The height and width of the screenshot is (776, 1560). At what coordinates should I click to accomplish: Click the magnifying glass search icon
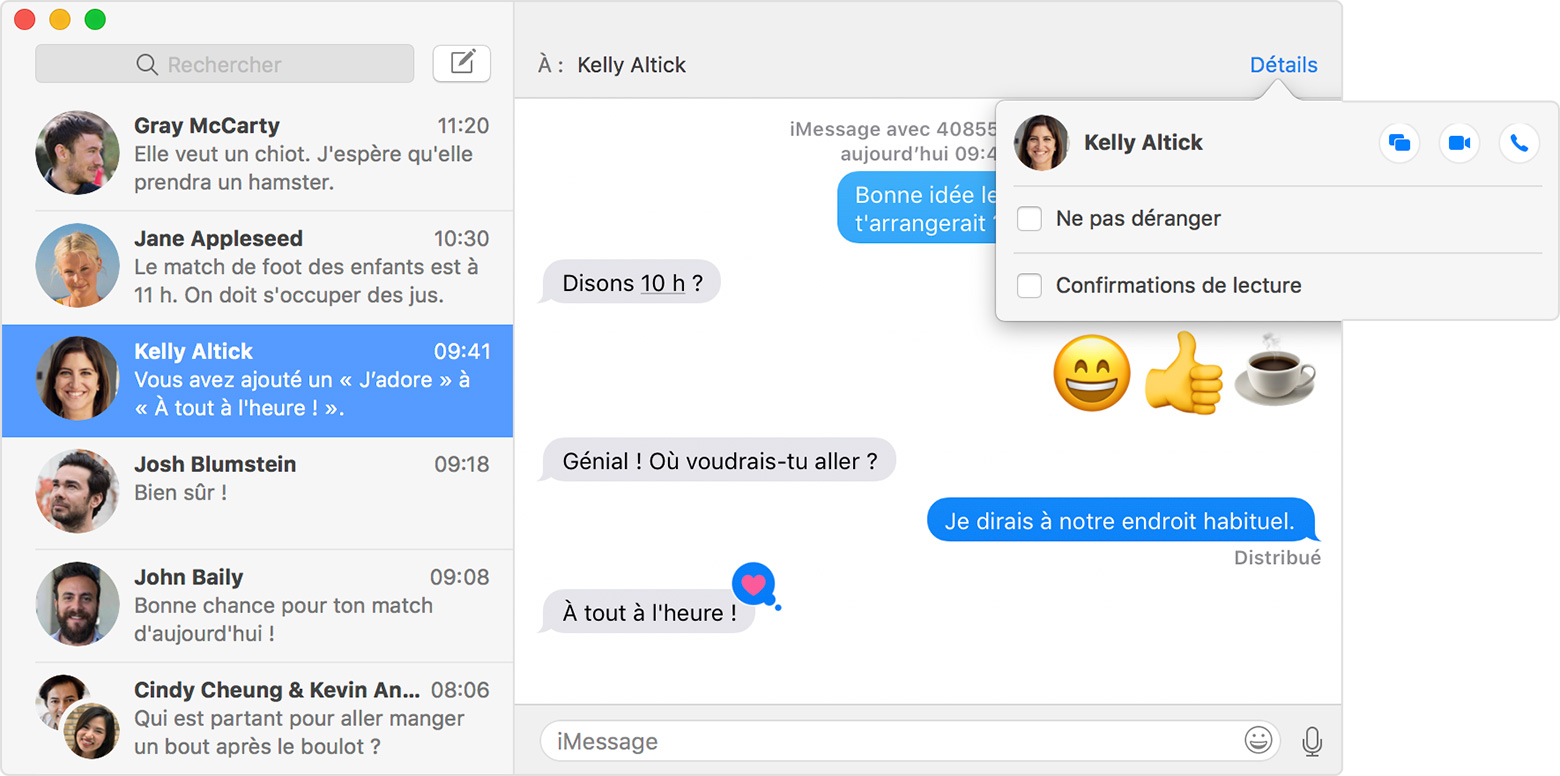(x=147, y=65)
